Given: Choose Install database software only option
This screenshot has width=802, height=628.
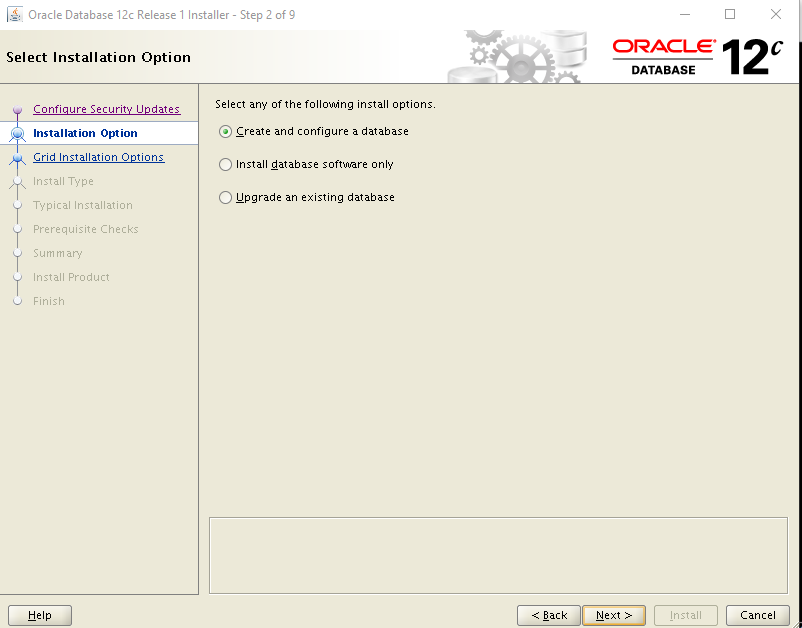Looking at the screenshot, I should (225, 164).
